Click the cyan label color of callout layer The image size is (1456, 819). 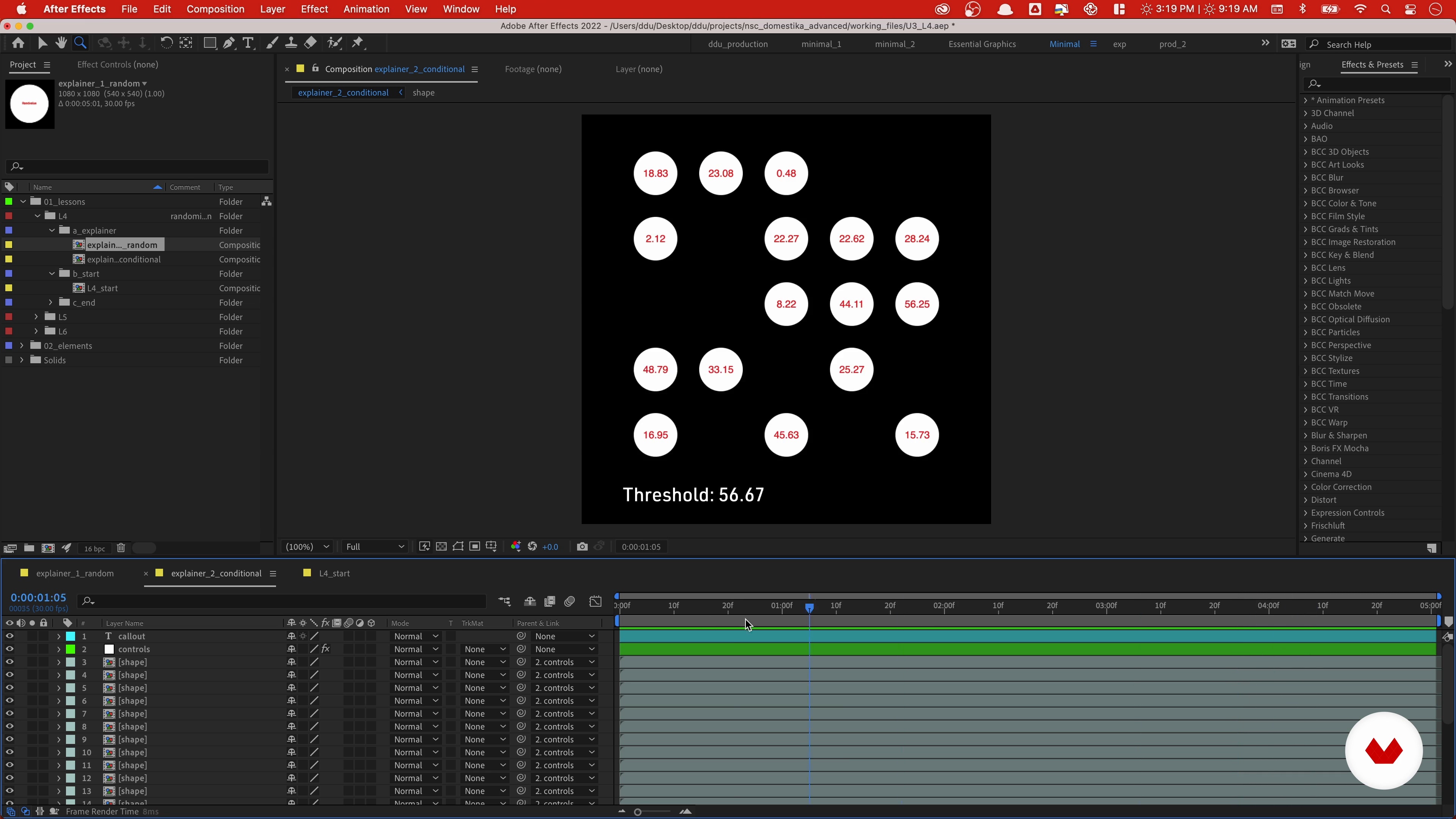(71, 637)
